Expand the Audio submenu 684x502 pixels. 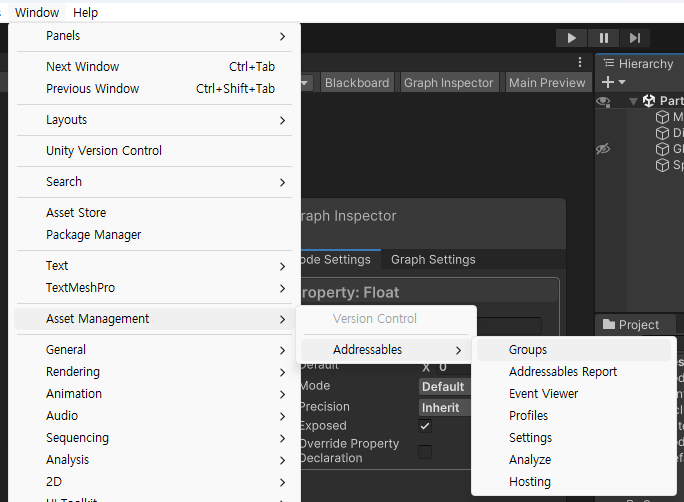click(x=154, y=416)
